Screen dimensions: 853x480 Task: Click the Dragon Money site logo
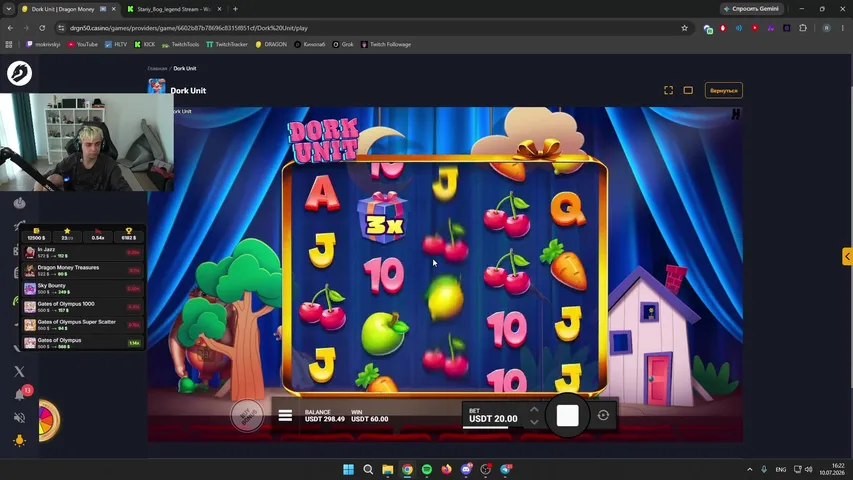click(x=20, y=73)
